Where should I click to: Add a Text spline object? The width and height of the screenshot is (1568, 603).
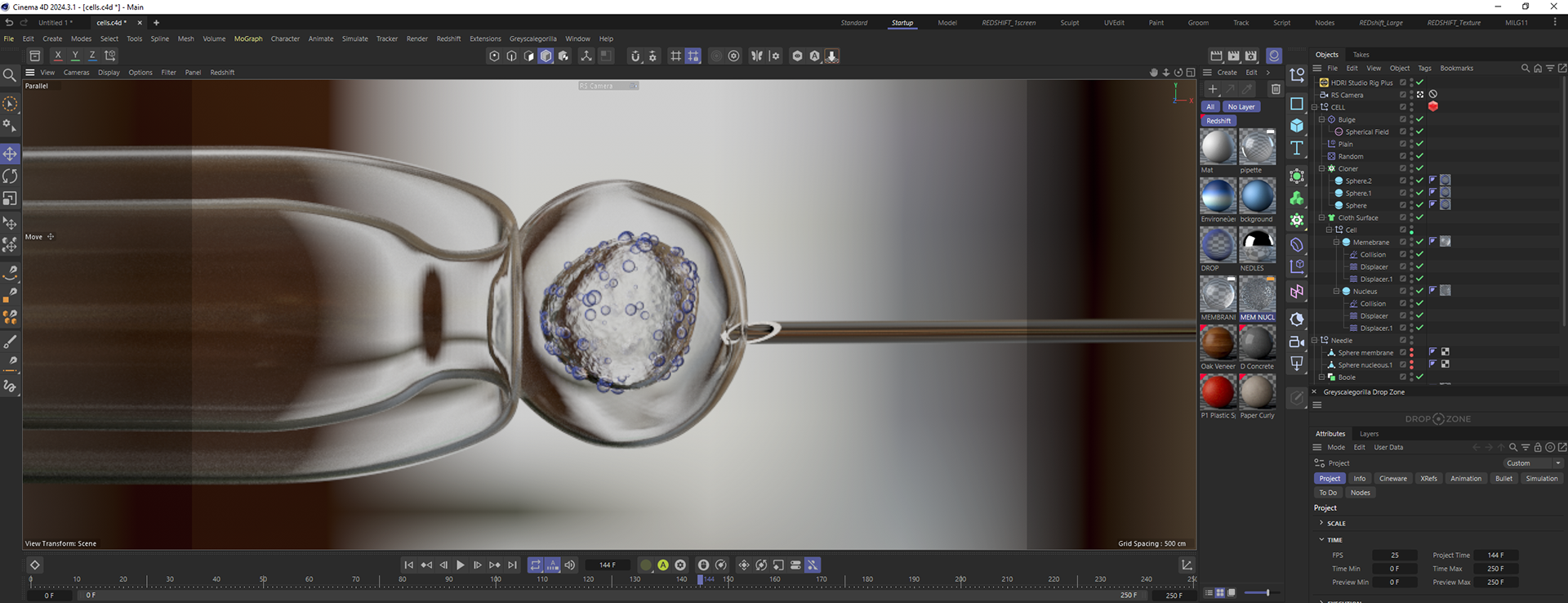coord(1297,148)
